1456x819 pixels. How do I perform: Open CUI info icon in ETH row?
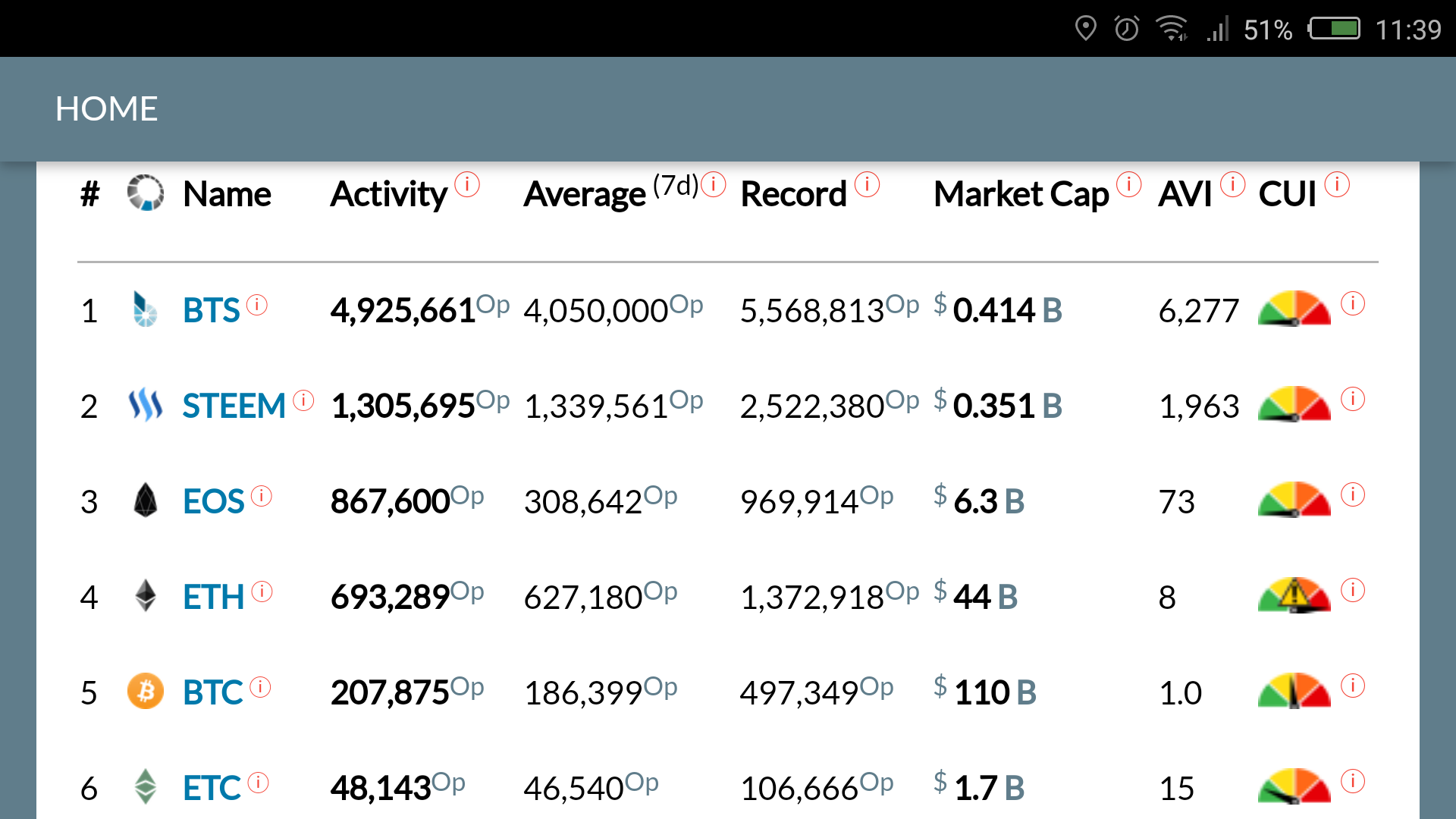coord(1353,590)
